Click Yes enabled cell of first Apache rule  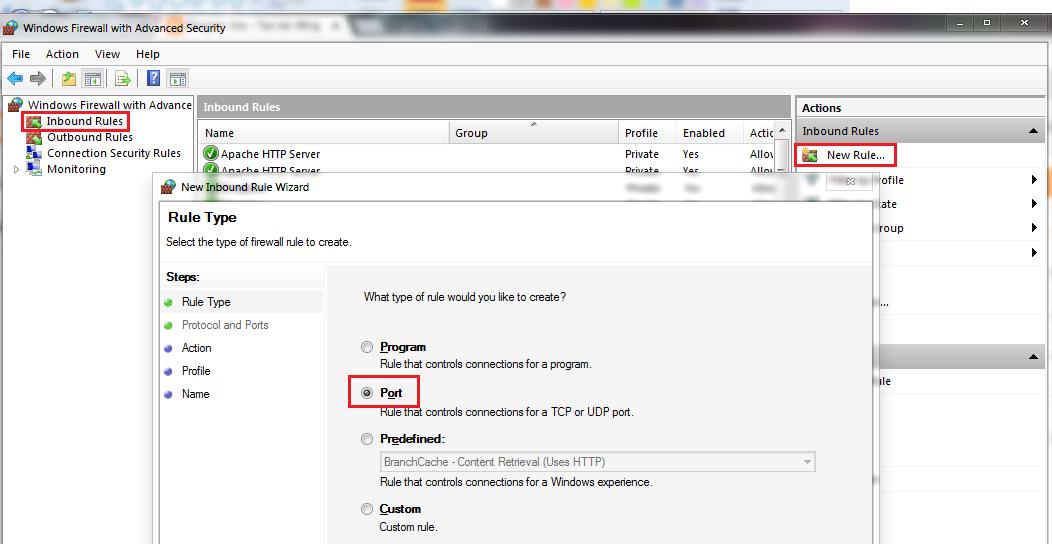[691, 154]
